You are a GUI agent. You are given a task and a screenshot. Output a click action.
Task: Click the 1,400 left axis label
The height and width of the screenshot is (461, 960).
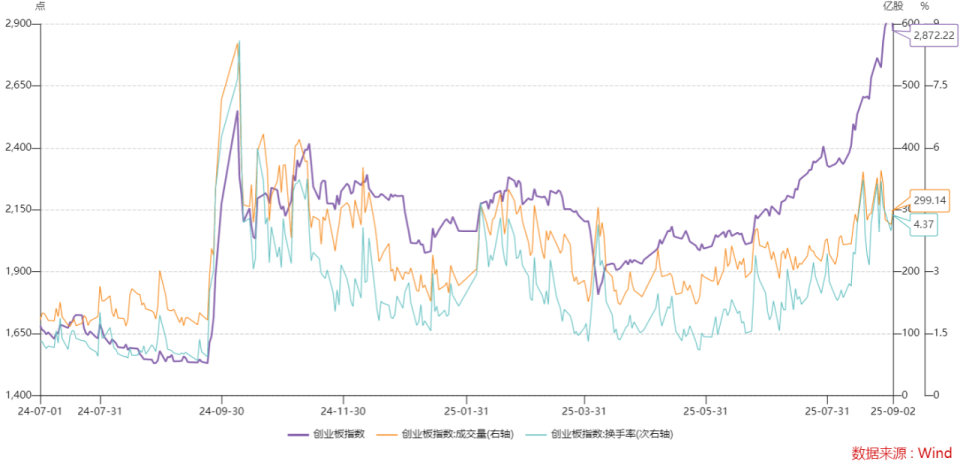point(17,395)
